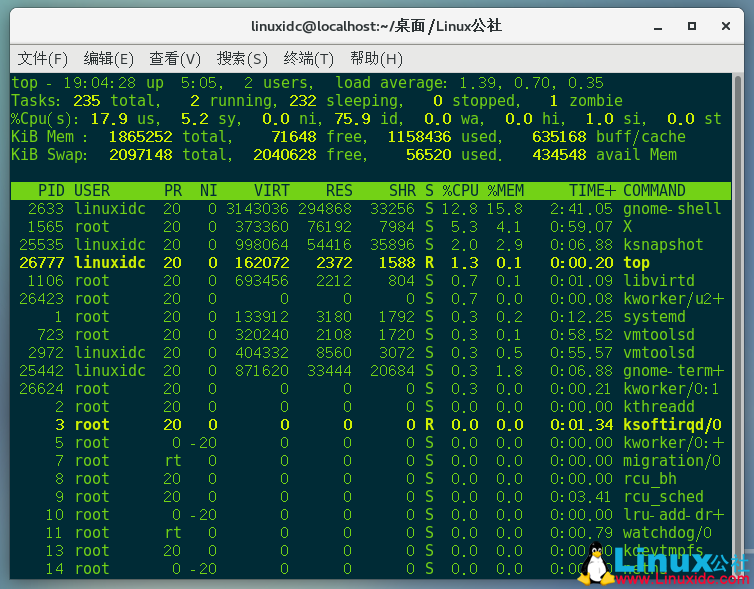The image size is (754, 589).
Task: Click the lru-add-dr+ command
Action: coord(673,515)
